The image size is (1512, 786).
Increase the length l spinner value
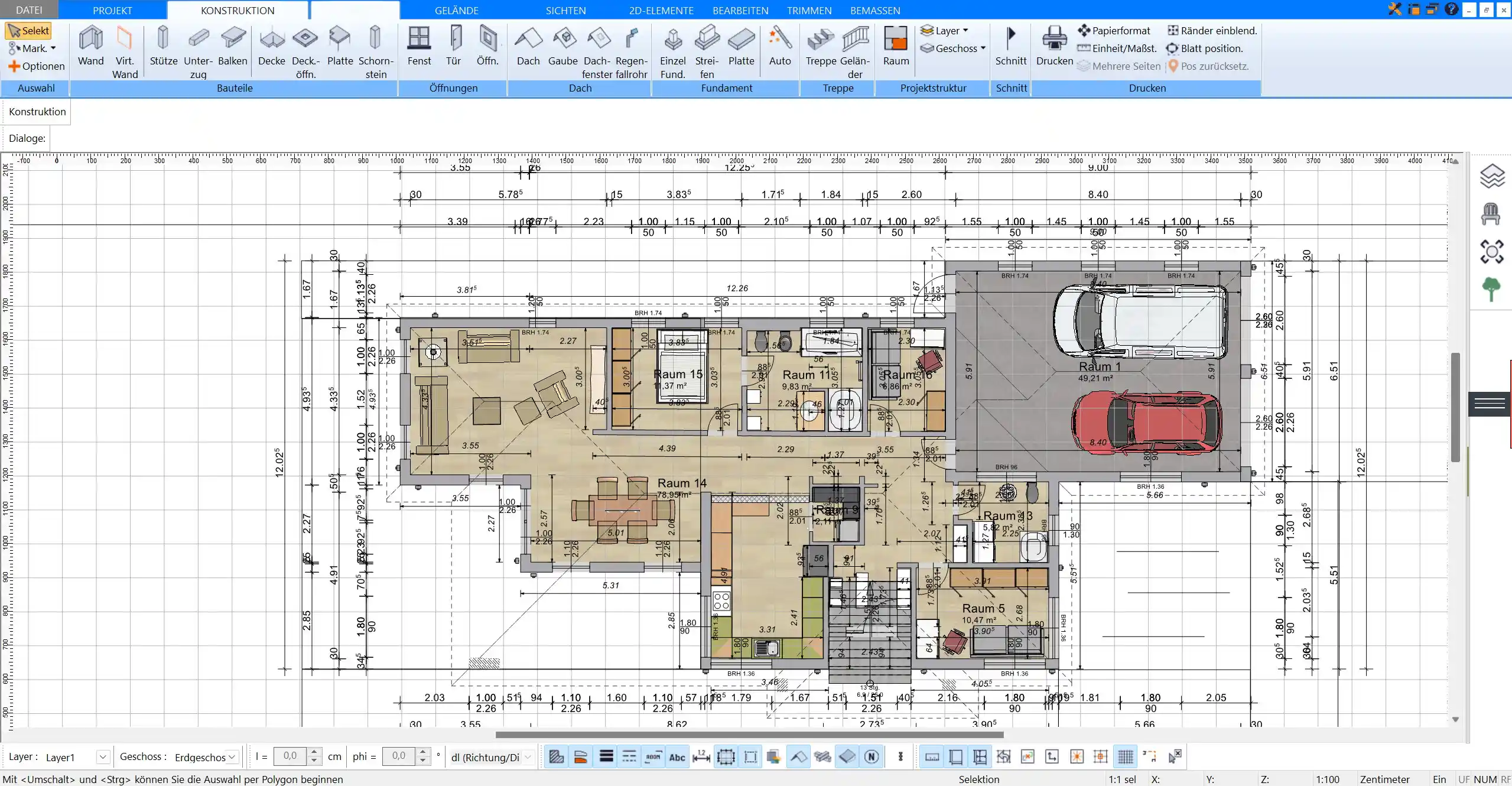click(x=314, y=752)
